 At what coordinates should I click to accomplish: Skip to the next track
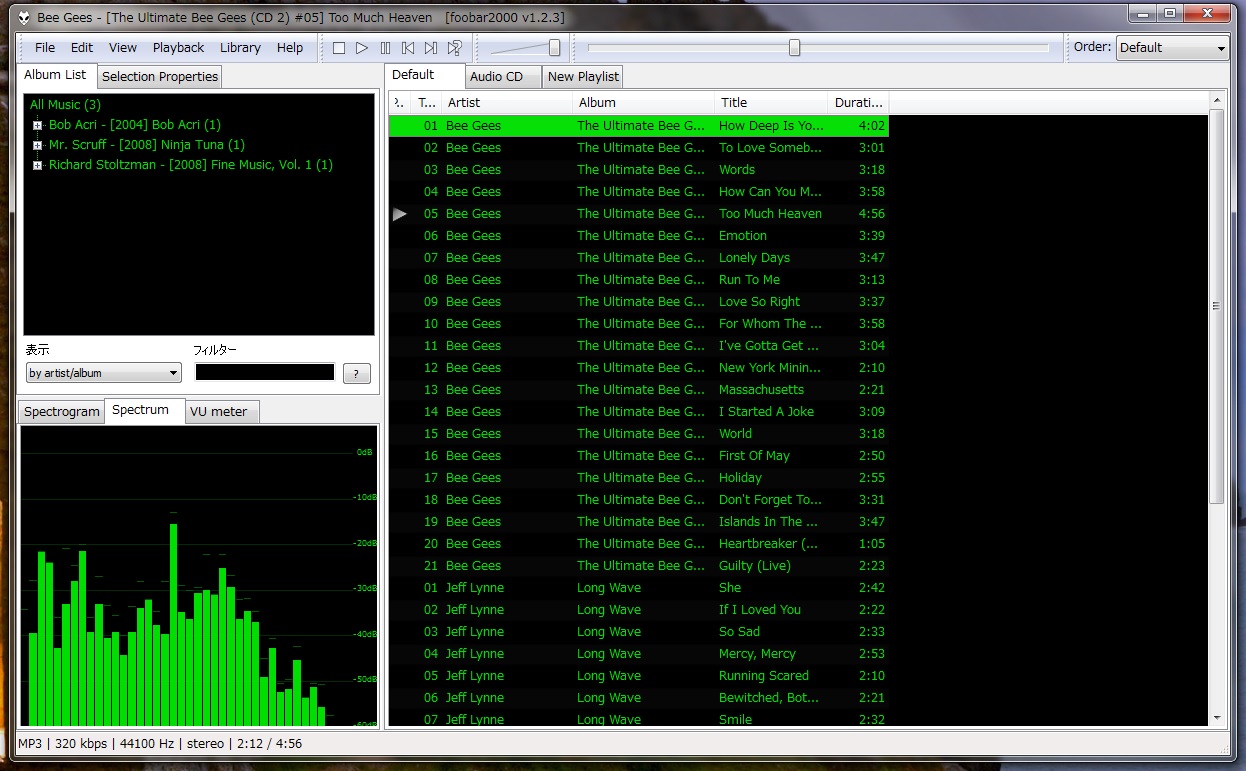(431, 48)
